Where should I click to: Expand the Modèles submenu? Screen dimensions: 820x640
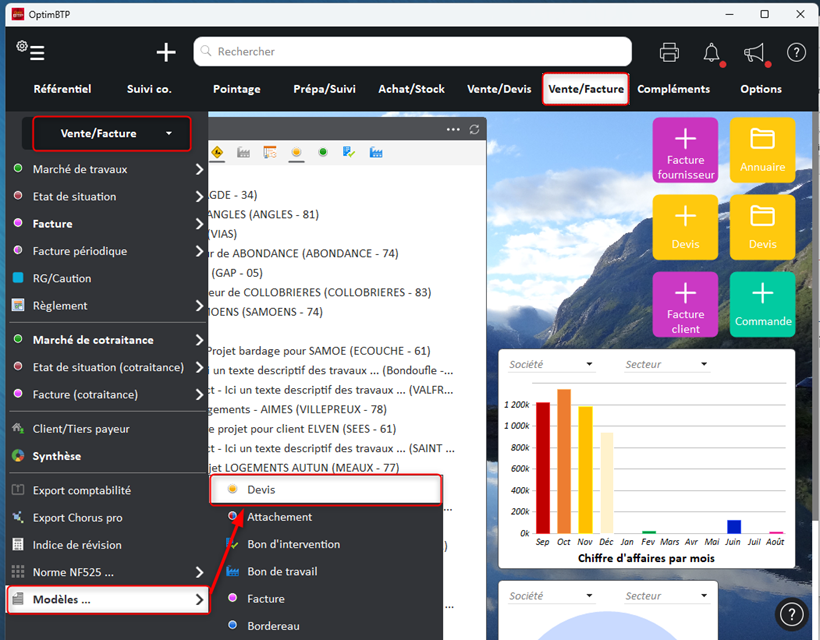click(x=107, y=600)
